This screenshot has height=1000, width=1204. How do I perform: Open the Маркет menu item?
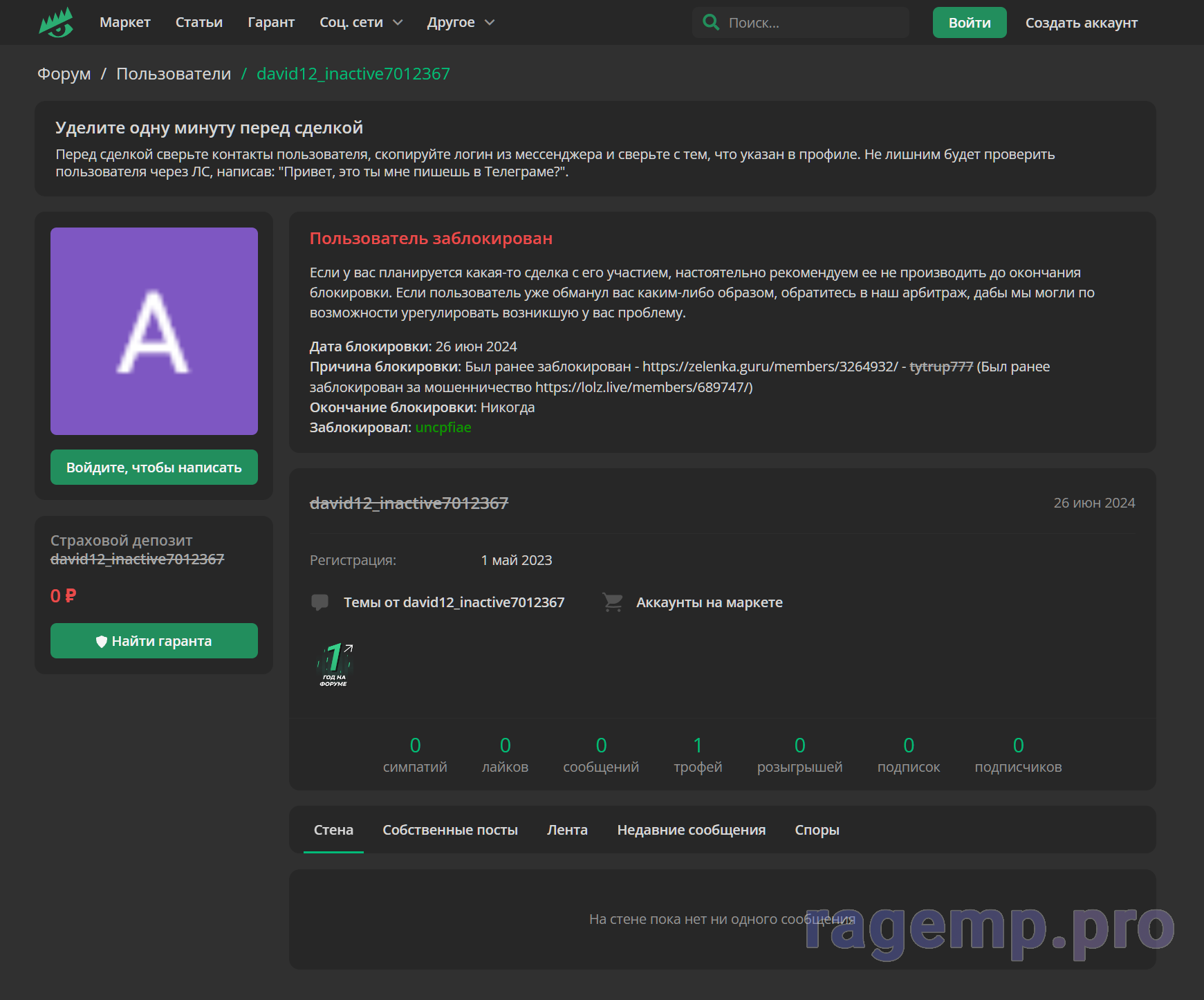coord(124,22)
